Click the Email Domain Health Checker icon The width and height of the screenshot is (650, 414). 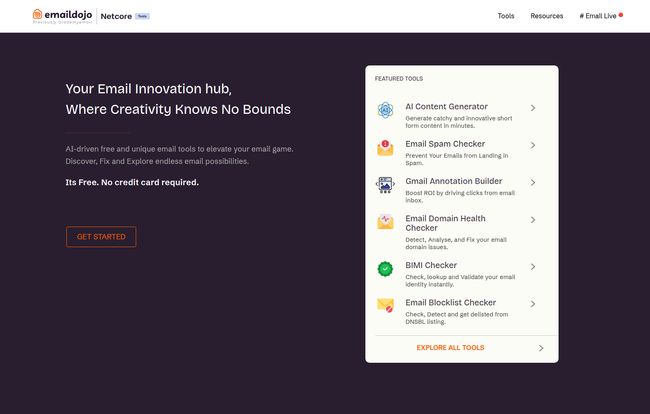(x=385, y=222)
